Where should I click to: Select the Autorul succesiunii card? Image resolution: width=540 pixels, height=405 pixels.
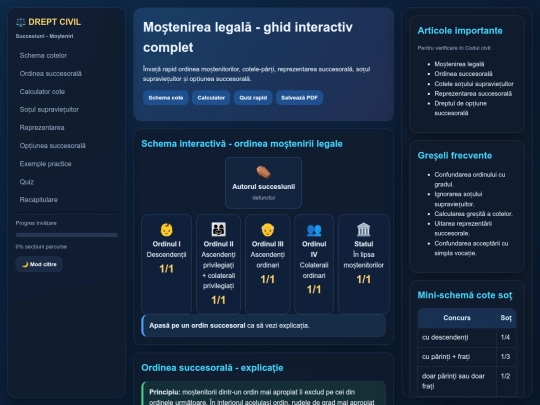(x=263, y=183)
